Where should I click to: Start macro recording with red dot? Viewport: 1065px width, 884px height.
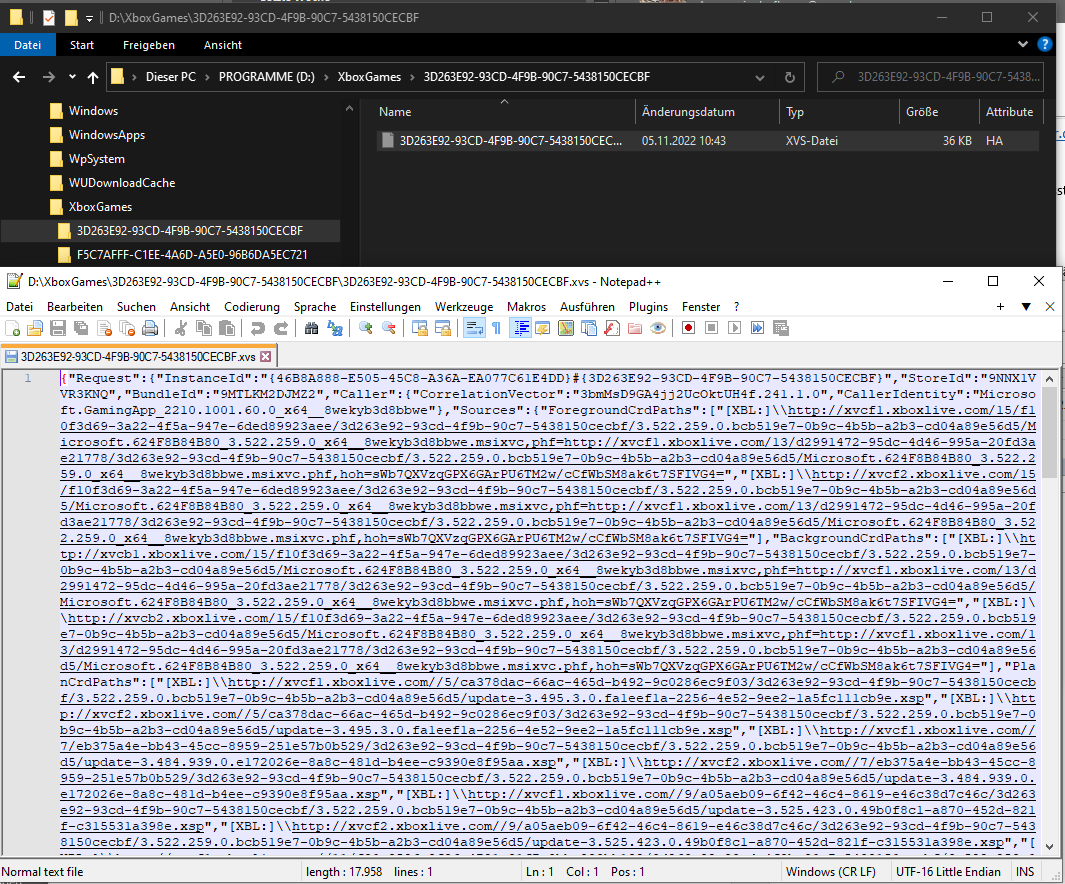(688, 329)
